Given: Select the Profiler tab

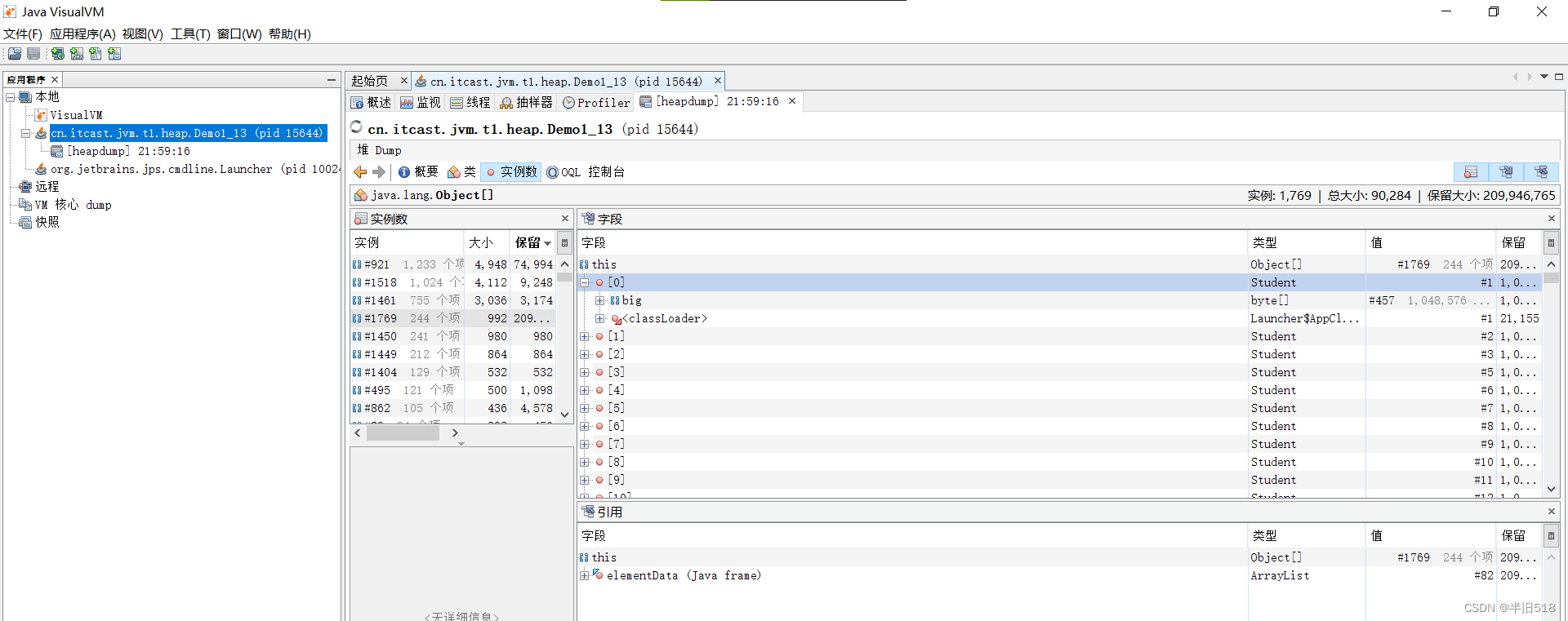Looking at the screenshot, I should pos(596,103).
